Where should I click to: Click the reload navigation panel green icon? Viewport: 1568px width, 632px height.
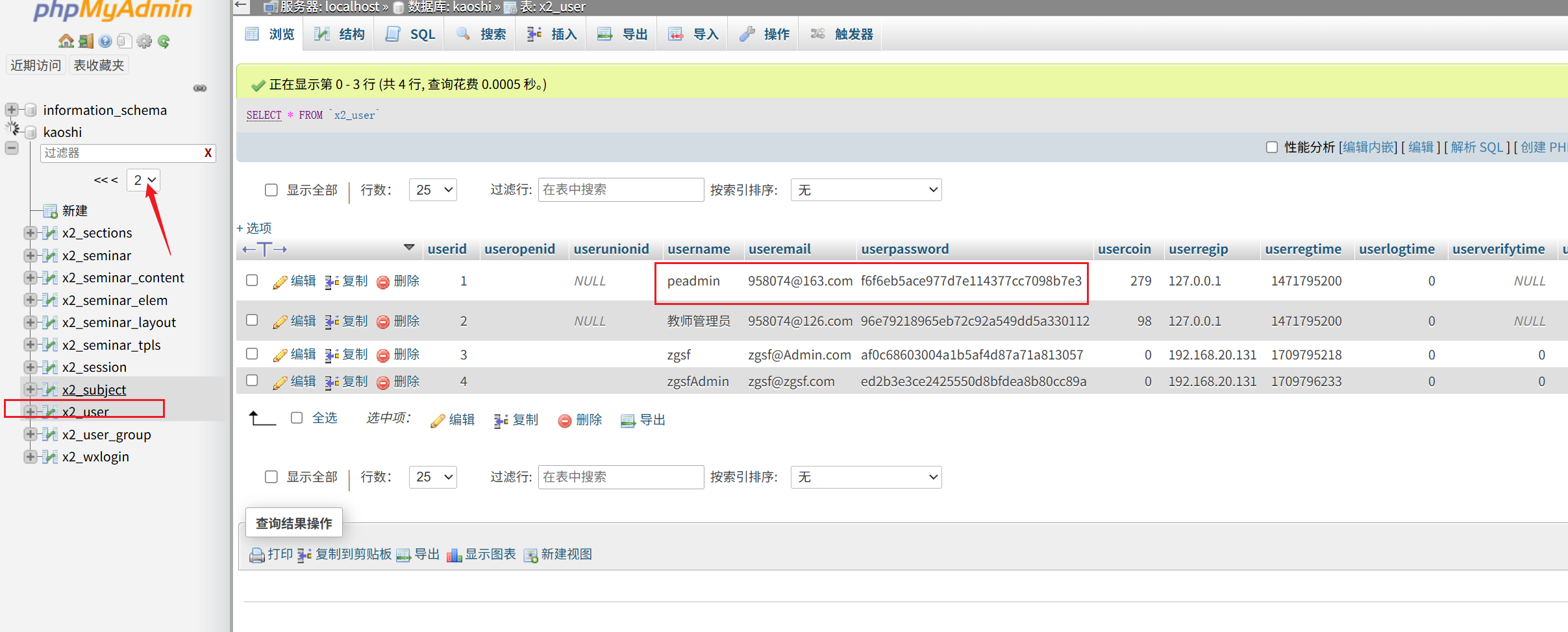(164, 42)
